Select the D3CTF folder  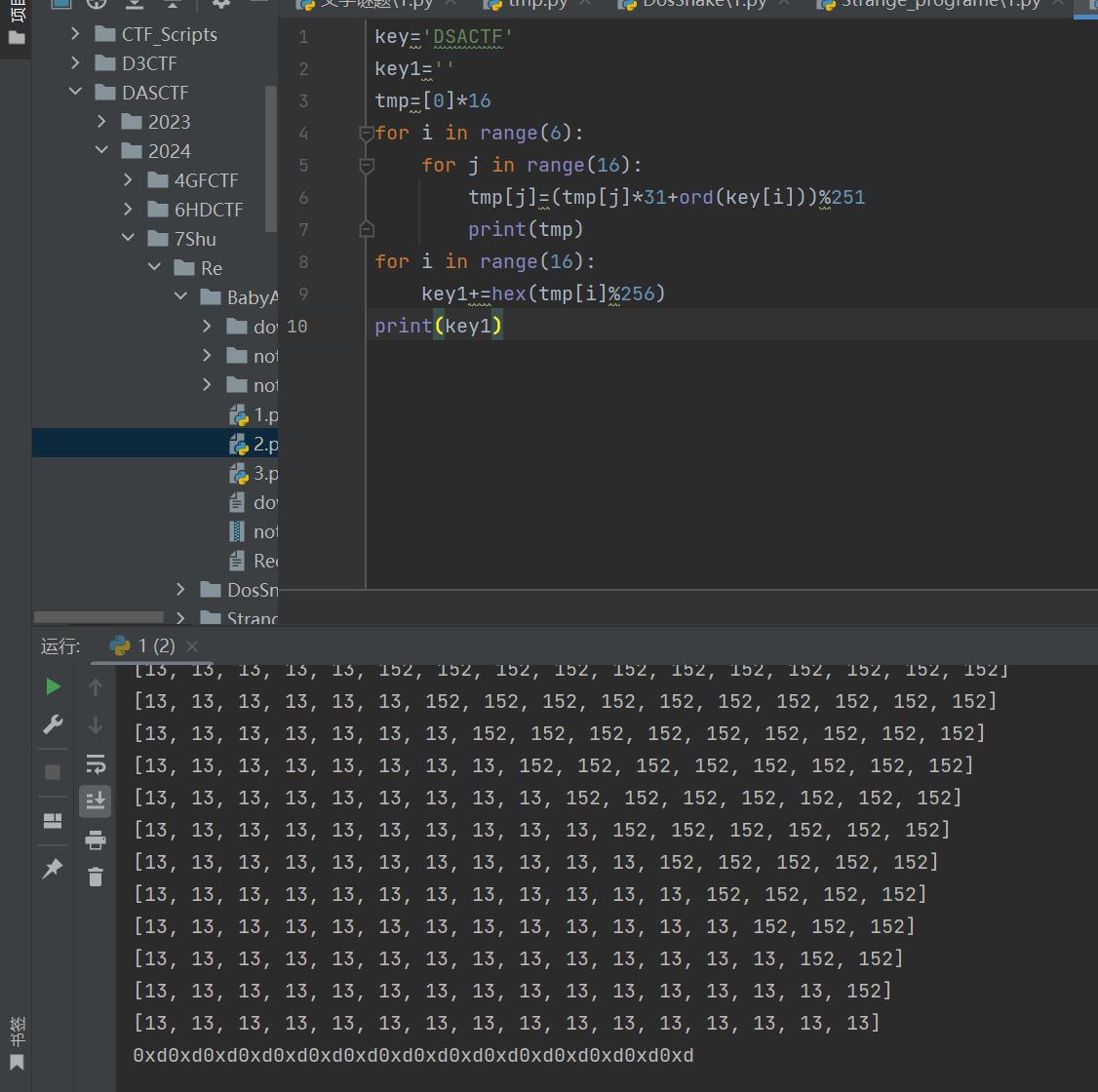point(149,63)
